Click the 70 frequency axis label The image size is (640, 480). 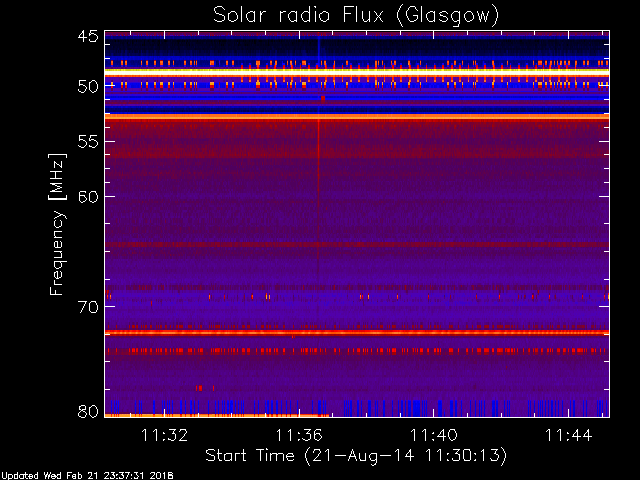88,307
